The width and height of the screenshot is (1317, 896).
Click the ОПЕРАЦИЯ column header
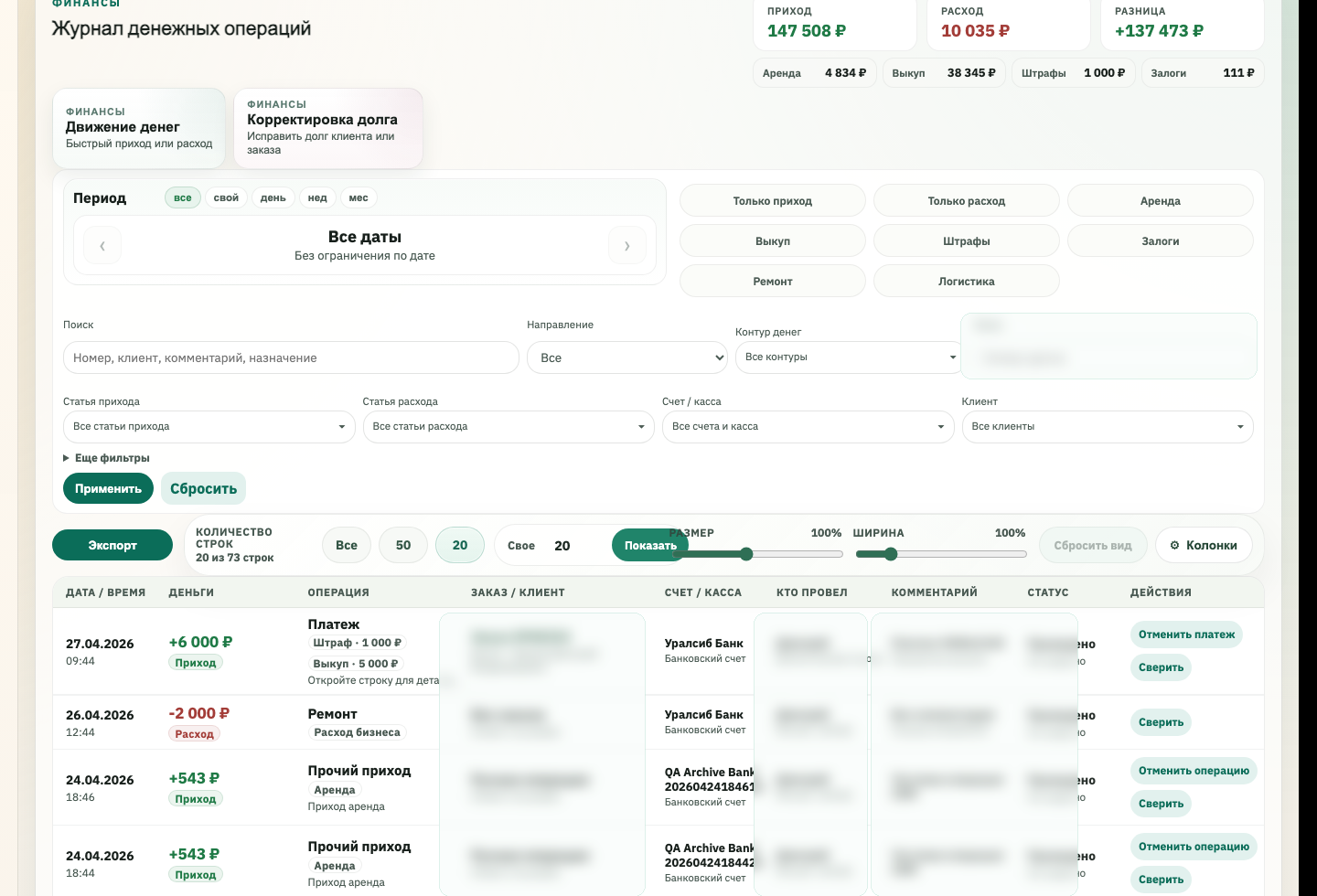[338, 592]
